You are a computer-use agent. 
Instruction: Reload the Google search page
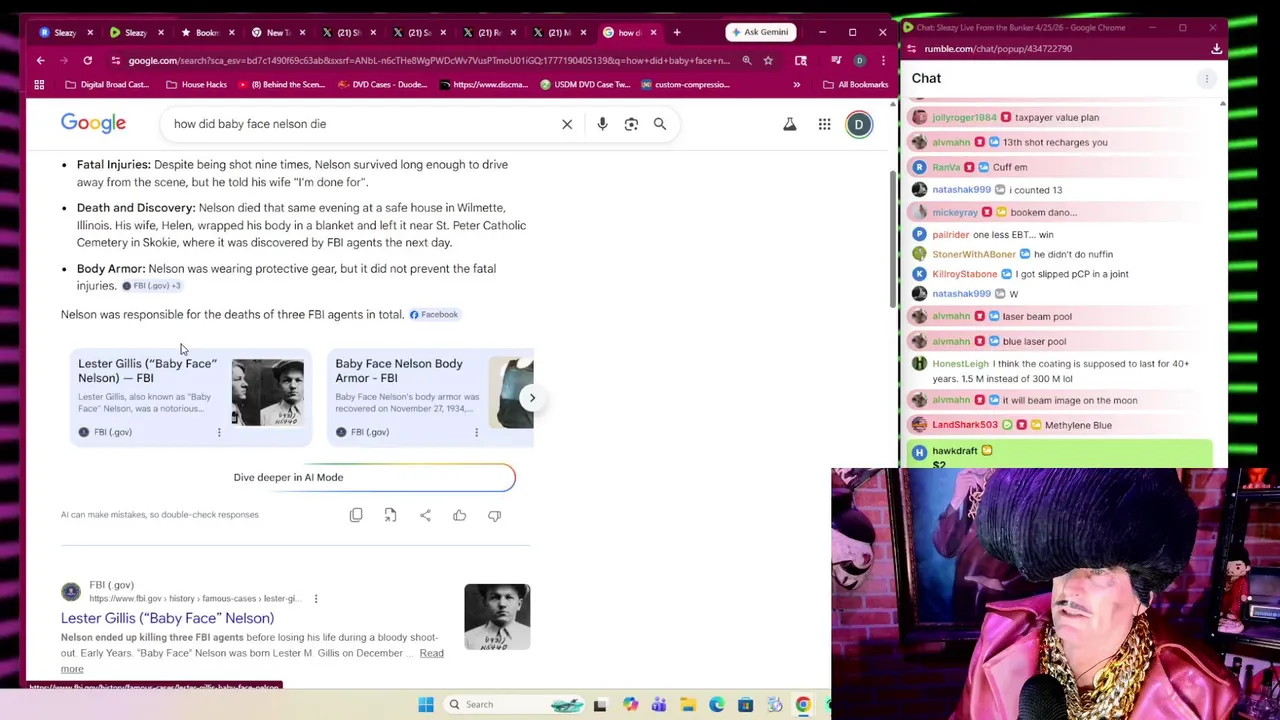[87, 60]
